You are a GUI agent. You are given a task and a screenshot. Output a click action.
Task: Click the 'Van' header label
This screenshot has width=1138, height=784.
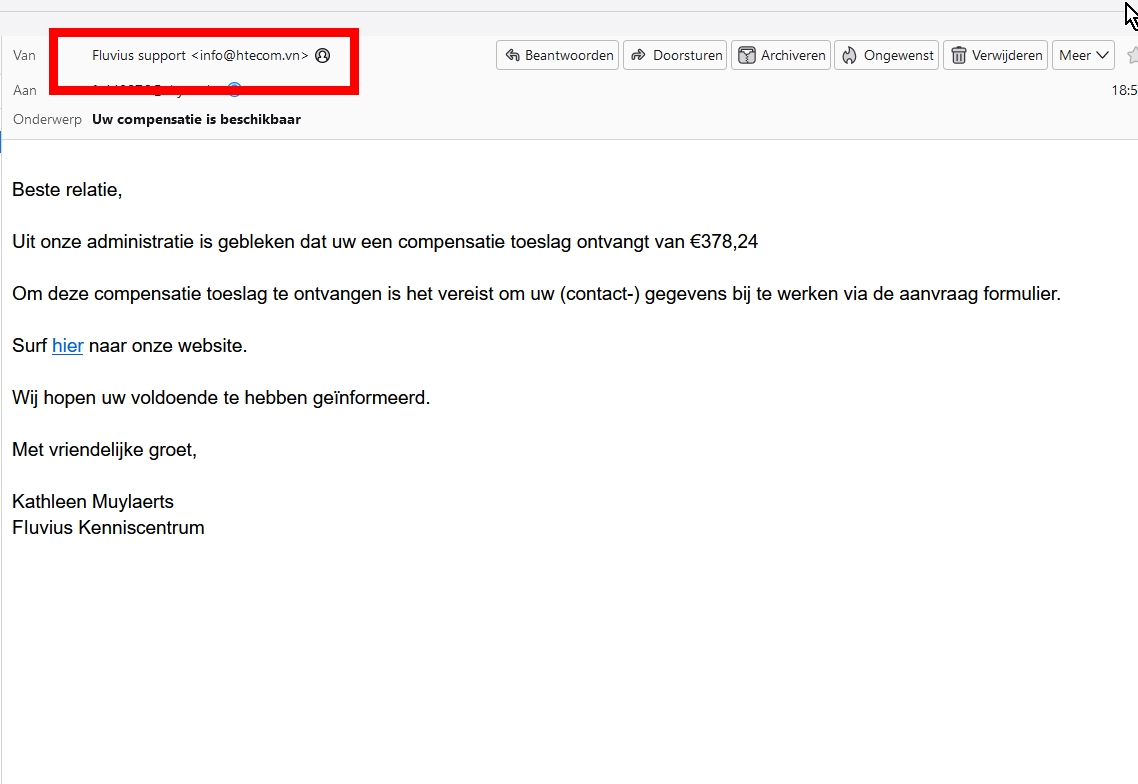[24, 56]
